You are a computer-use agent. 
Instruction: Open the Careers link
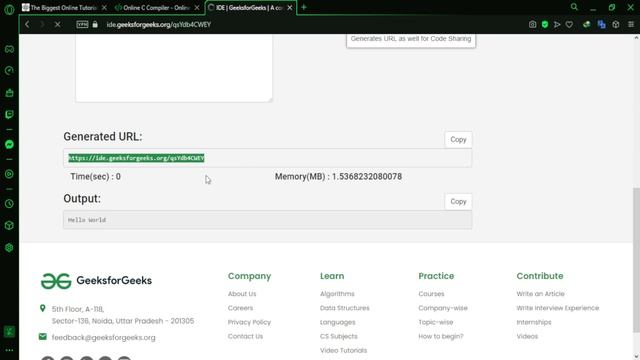(240, 308)
